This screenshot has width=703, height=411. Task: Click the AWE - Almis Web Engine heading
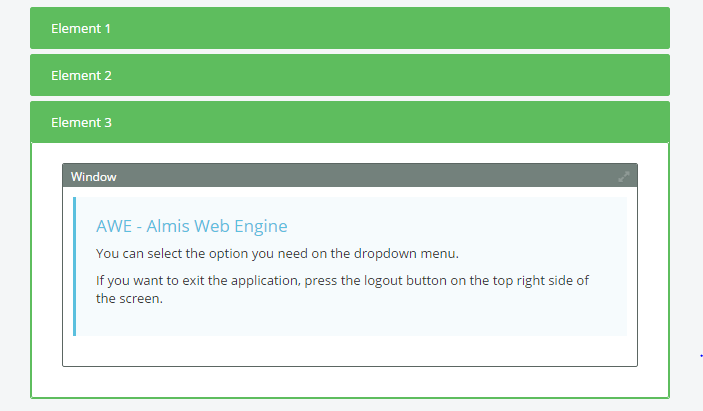click(x=191, y=226)
